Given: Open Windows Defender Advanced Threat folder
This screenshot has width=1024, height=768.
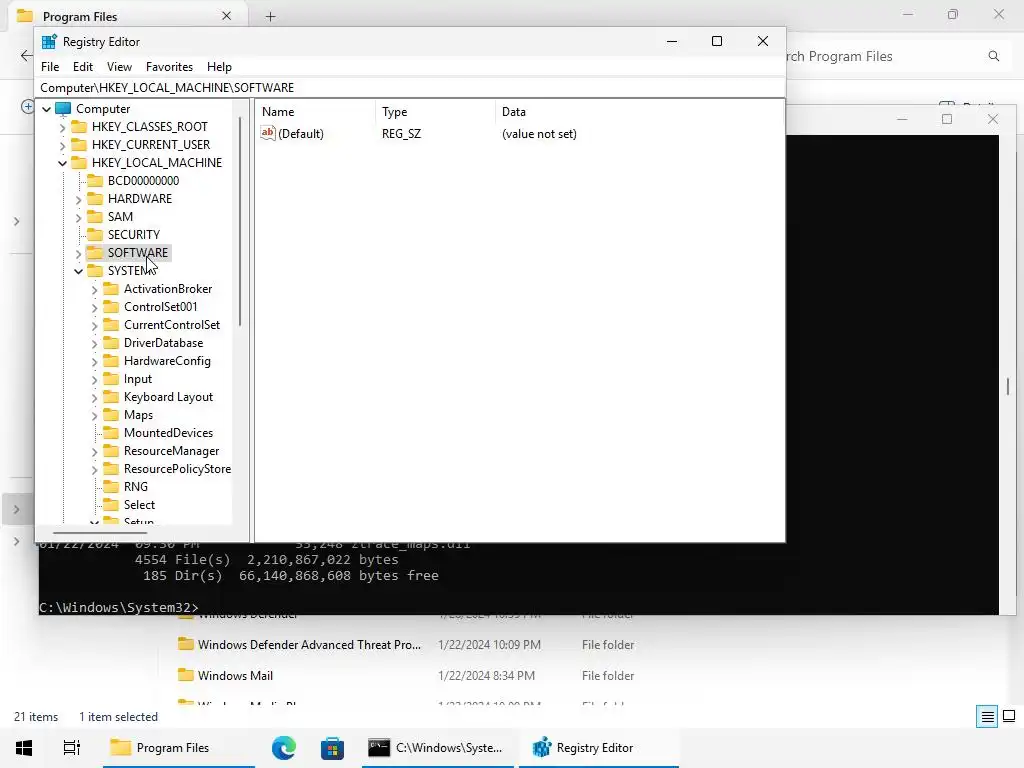Looking at the screenshot, I should (x=309, y=645).
